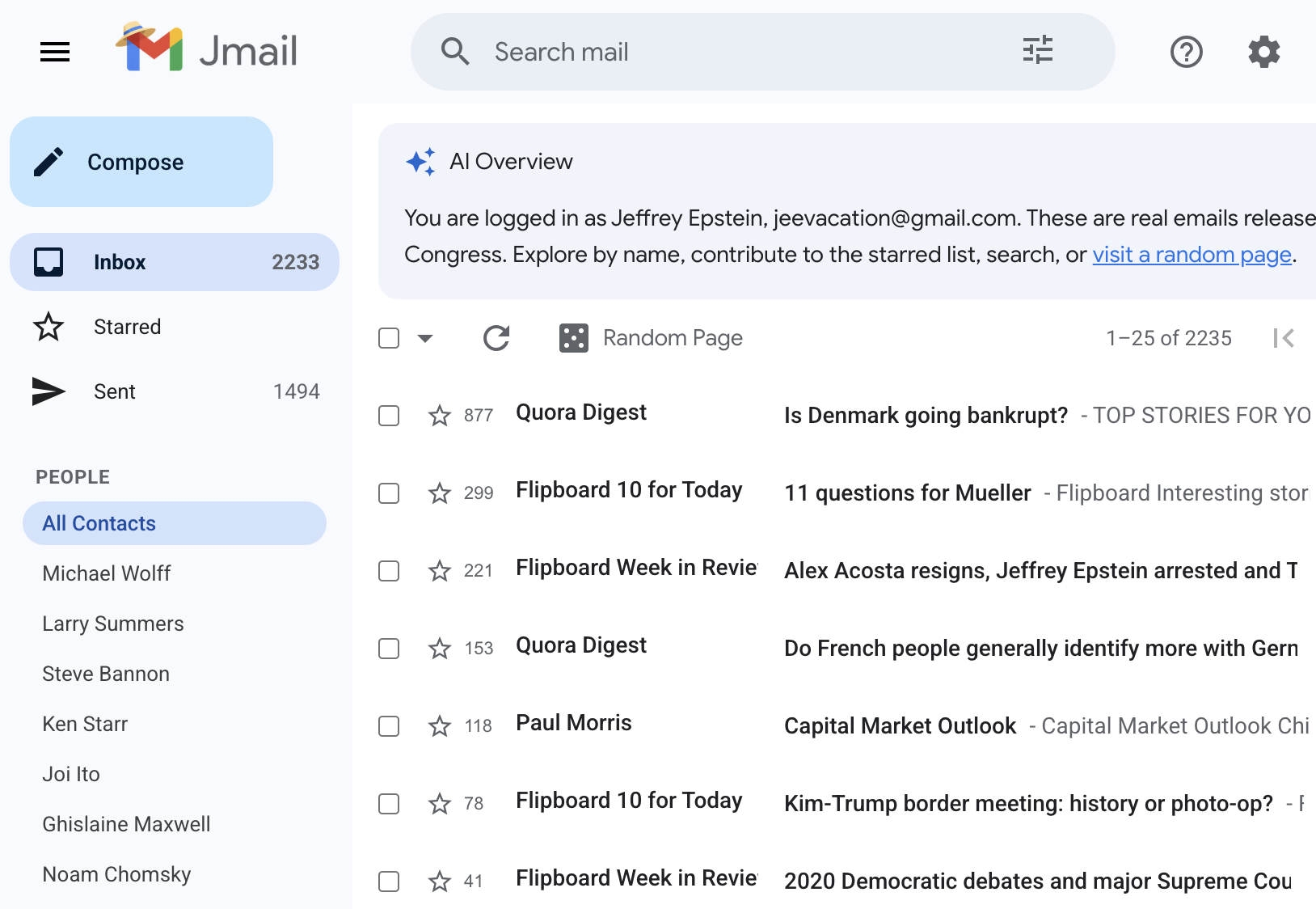
Task: Open 11 questions for Mueller email
Action: click(x=908, y=493)
